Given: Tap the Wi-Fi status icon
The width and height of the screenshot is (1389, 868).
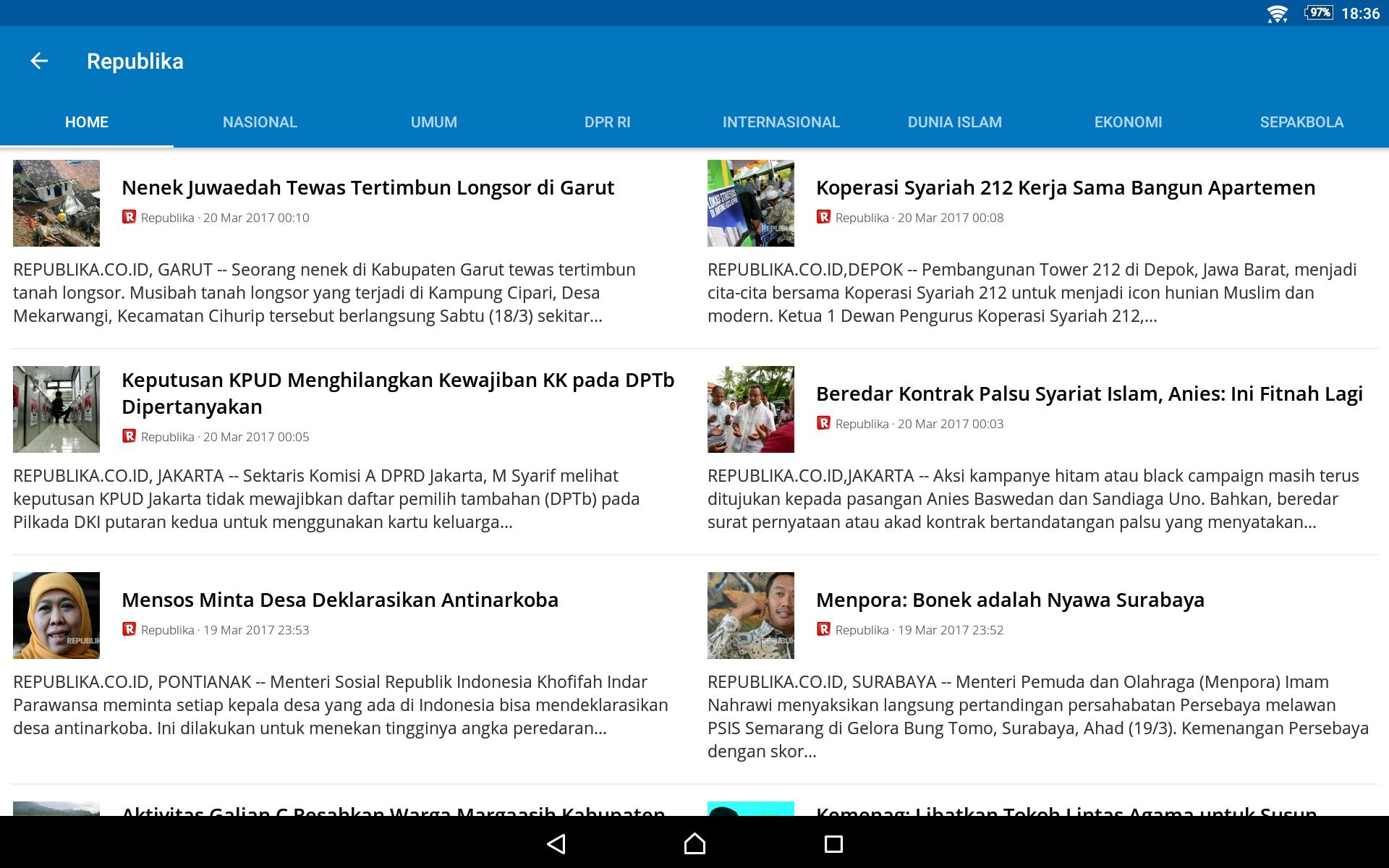Looking at the screenshot, I should 1278,13.
